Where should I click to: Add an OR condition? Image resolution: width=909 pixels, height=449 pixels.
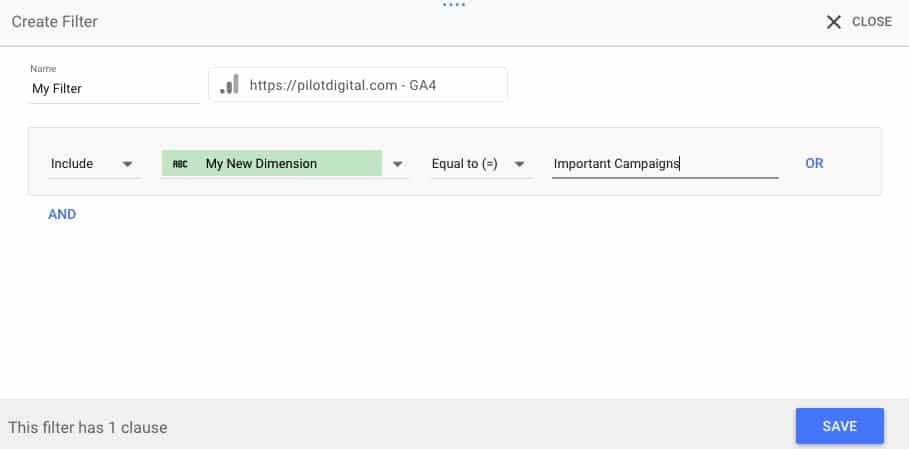(814, 163)
